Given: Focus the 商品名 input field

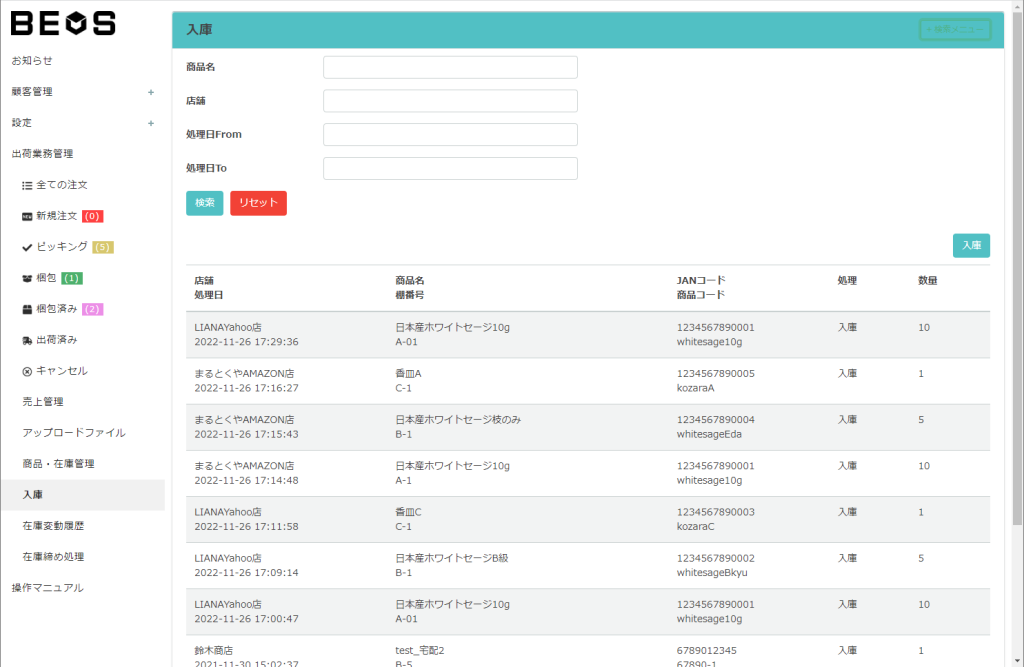Looking at the screenshot, I should click(450, 67).
